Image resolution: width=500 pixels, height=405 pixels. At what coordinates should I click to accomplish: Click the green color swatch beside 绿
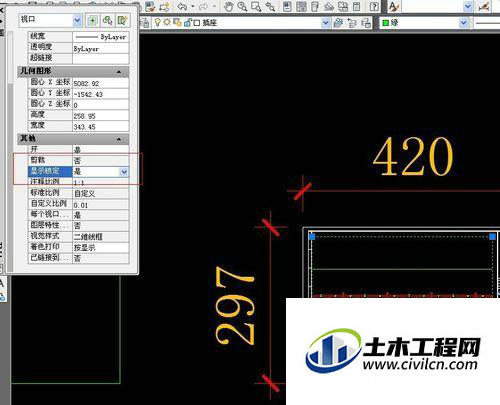pyautogui.click(x=386, y=23)
